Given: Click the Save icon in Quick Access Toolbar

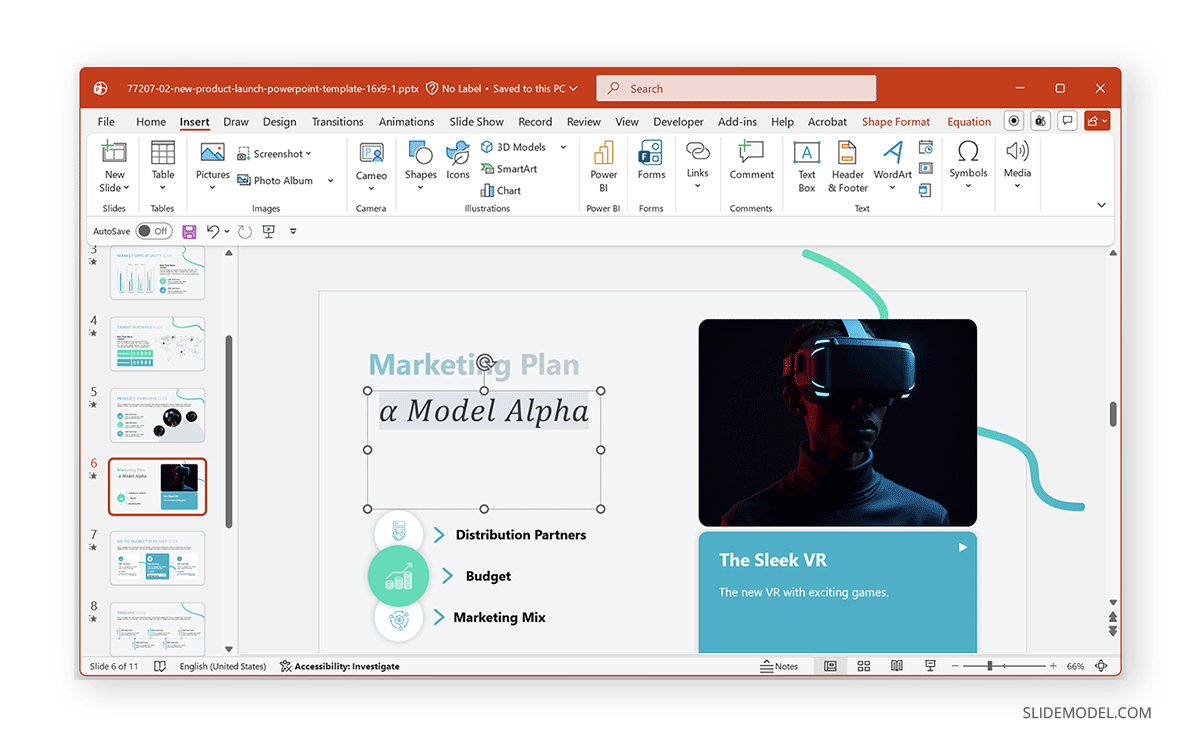Looking at the screenshot, I should click(189, 231).
